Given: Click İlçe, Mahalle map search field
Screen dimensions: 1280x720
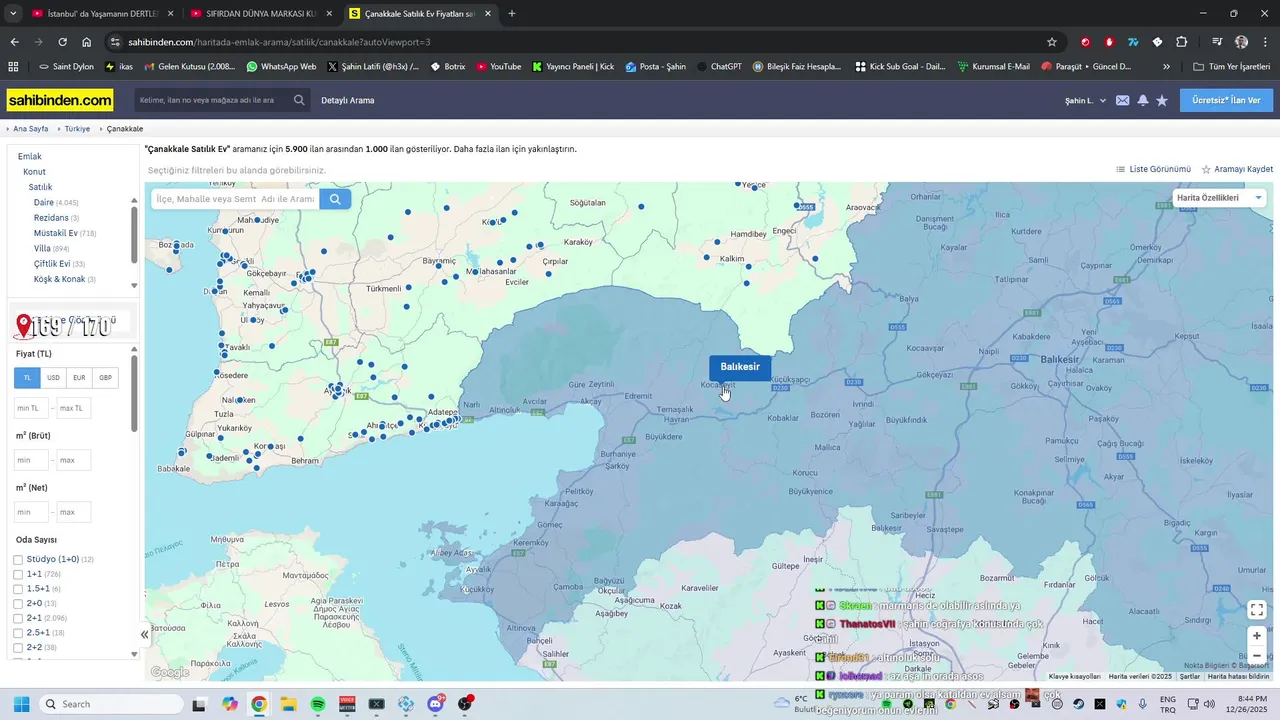Looking at the screenshot, I should 236,199.
